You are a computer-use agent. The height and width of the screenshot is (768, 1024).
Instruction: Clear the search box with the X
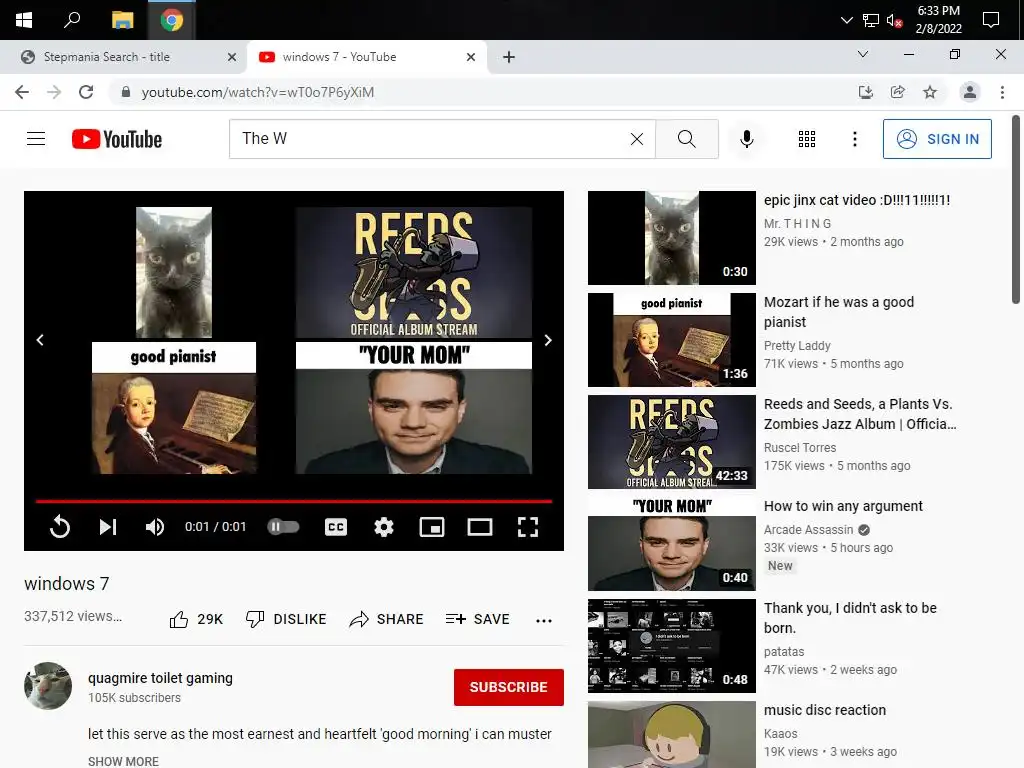click(x=637, y=138)
